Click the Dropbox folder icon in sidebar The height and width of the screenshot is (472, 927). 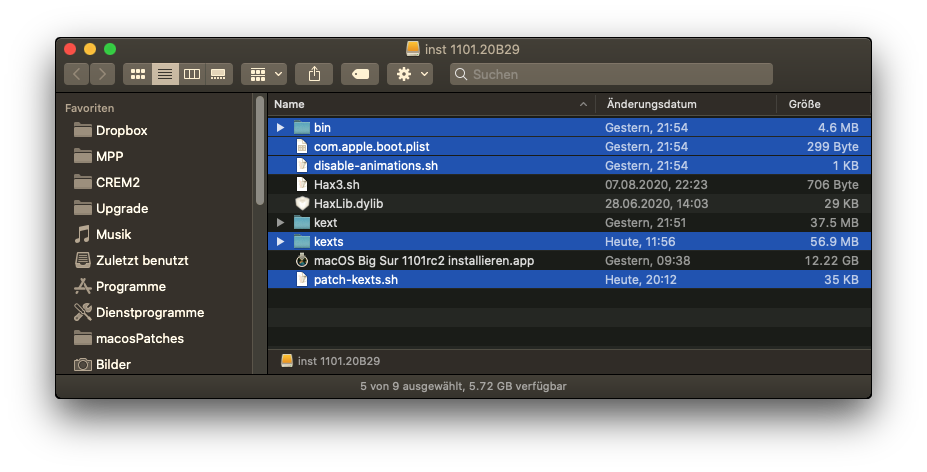[x=83, y=130]
